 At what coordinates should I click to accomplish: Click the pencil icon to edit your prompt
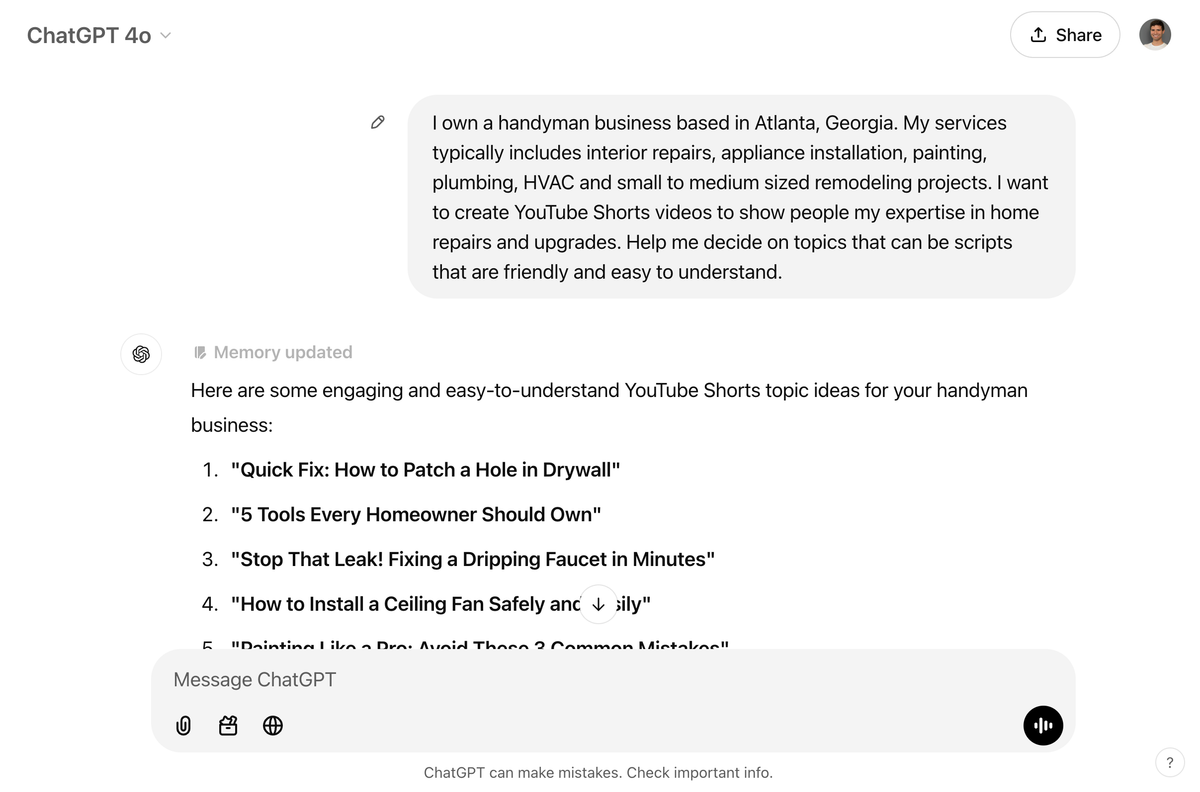point(377,121)
